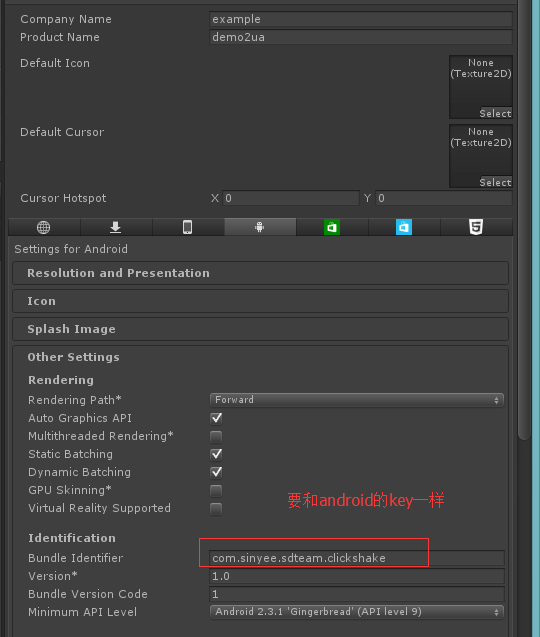
Task: Click the Default Cursor label
Action: [62, 132]
